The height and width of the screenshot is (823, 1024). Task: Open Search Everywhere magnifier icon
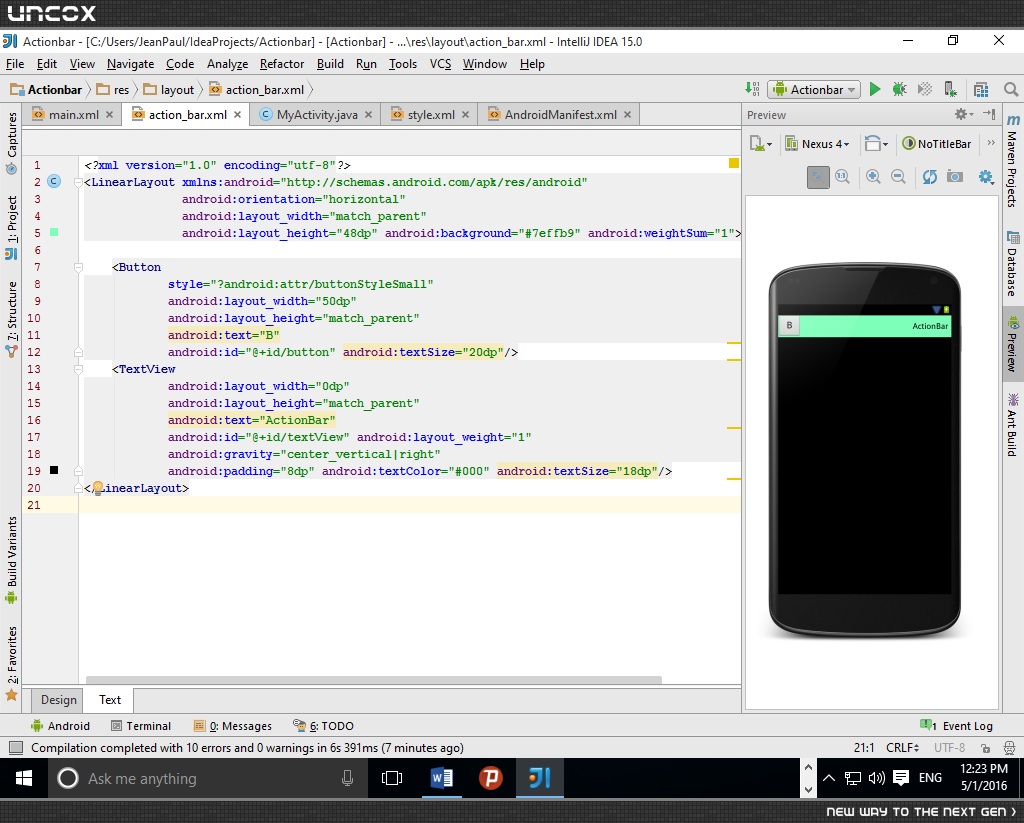click(1010, 89)
